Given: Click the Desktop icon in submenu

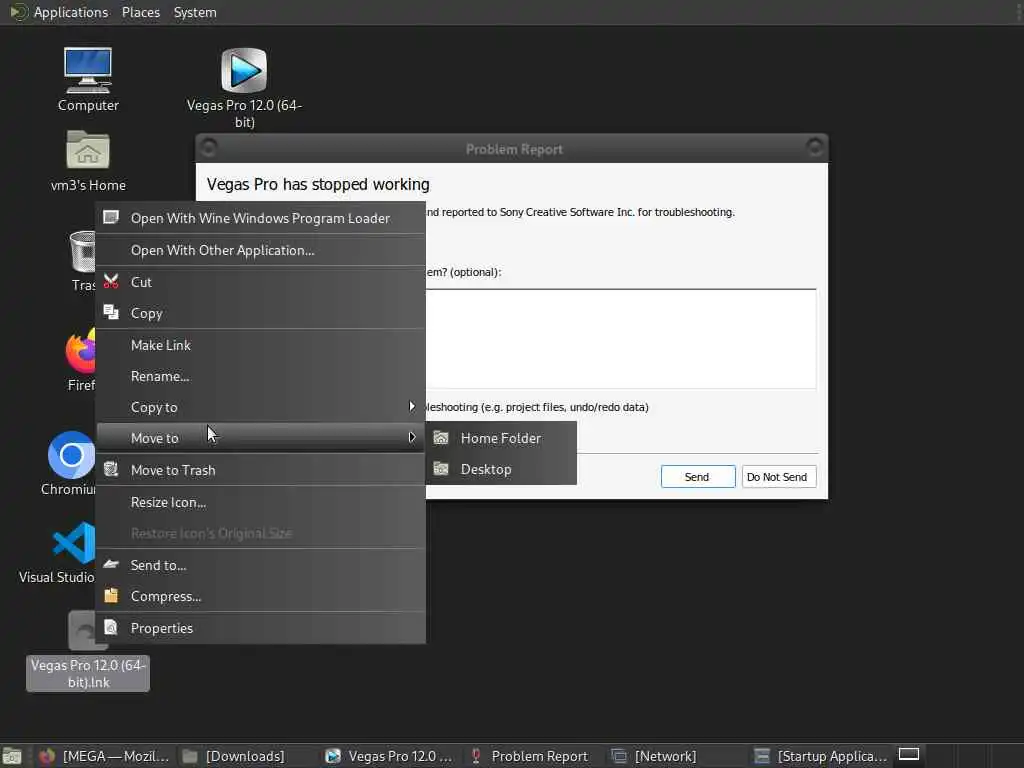Looking at the screenshot, I should (x=441, y=468).
